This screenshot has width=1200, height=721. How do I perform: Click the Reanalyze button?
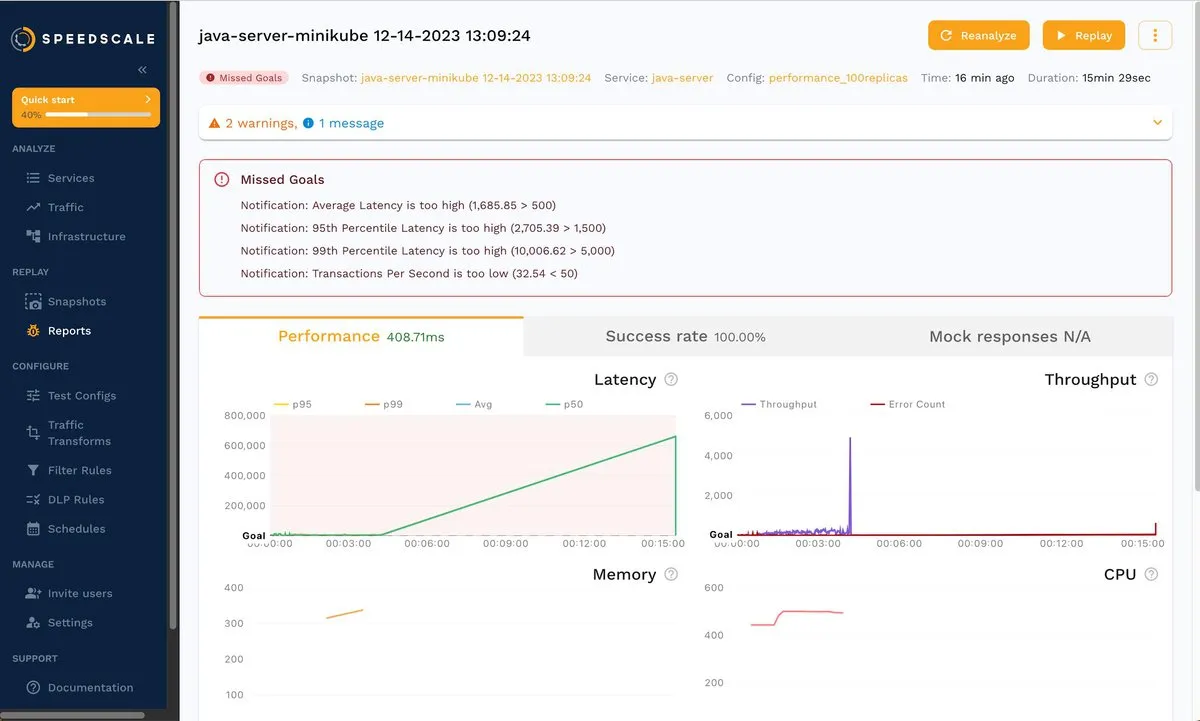coord(978,35)
